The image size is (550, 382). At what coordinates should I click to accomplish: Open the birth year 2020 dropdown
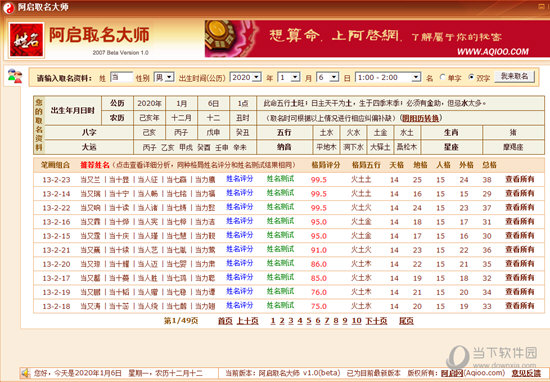click(x=246, y=77)
